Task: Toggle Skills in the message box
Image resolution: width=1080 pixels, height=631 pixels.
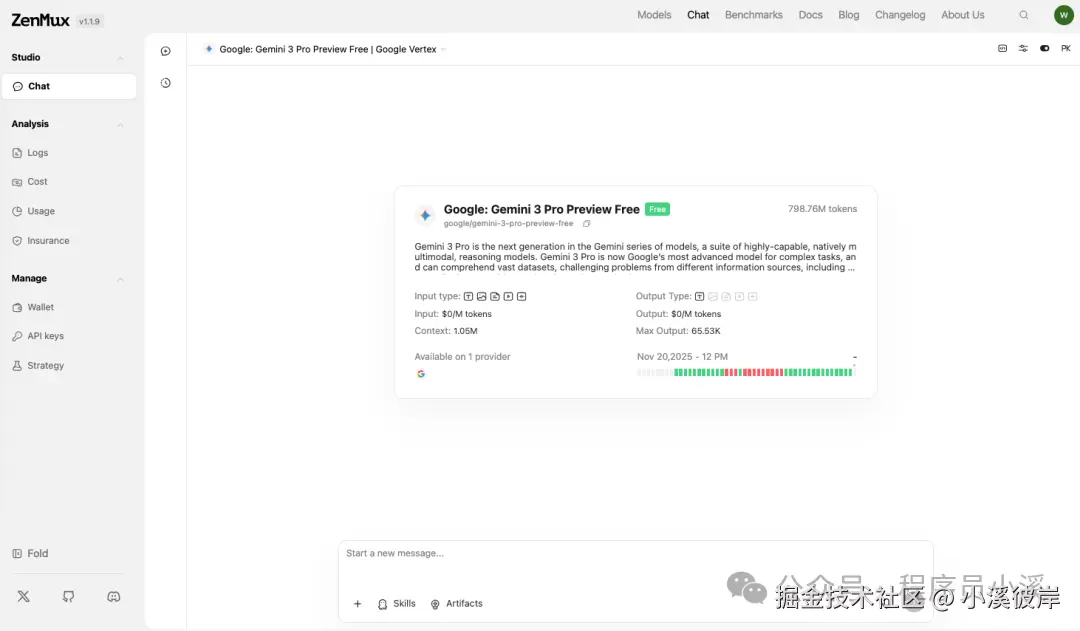Action: [397, 604]
